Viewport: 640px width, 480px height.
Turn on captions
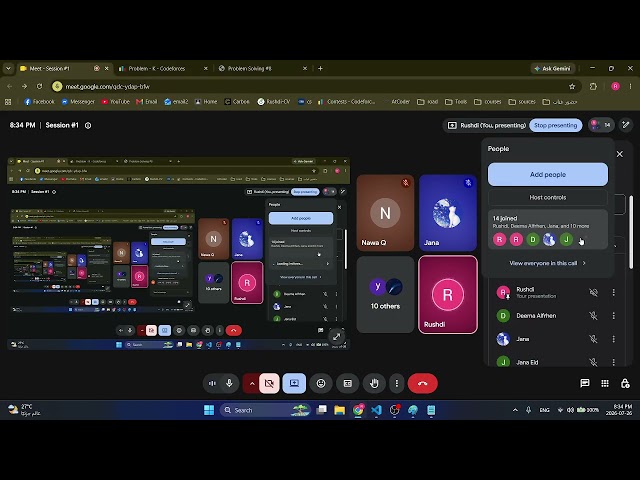pyautogui.click(x=348, y=383)
